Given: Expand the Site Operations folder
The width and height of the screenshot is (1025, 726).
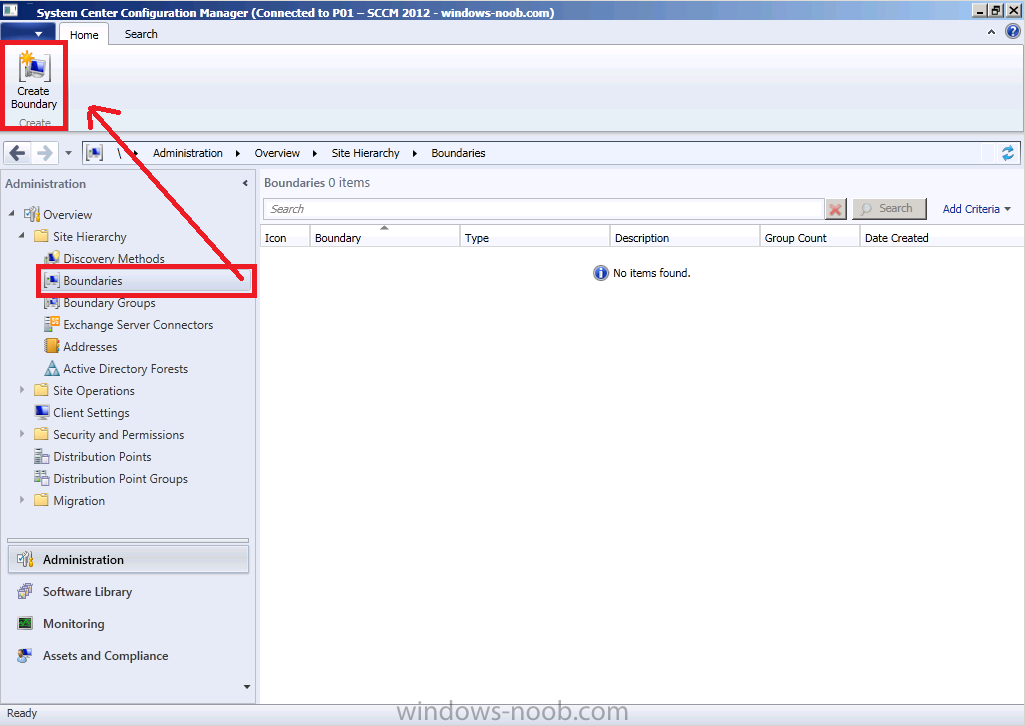Looking at the screenshot, I should (x=22, y=390).
